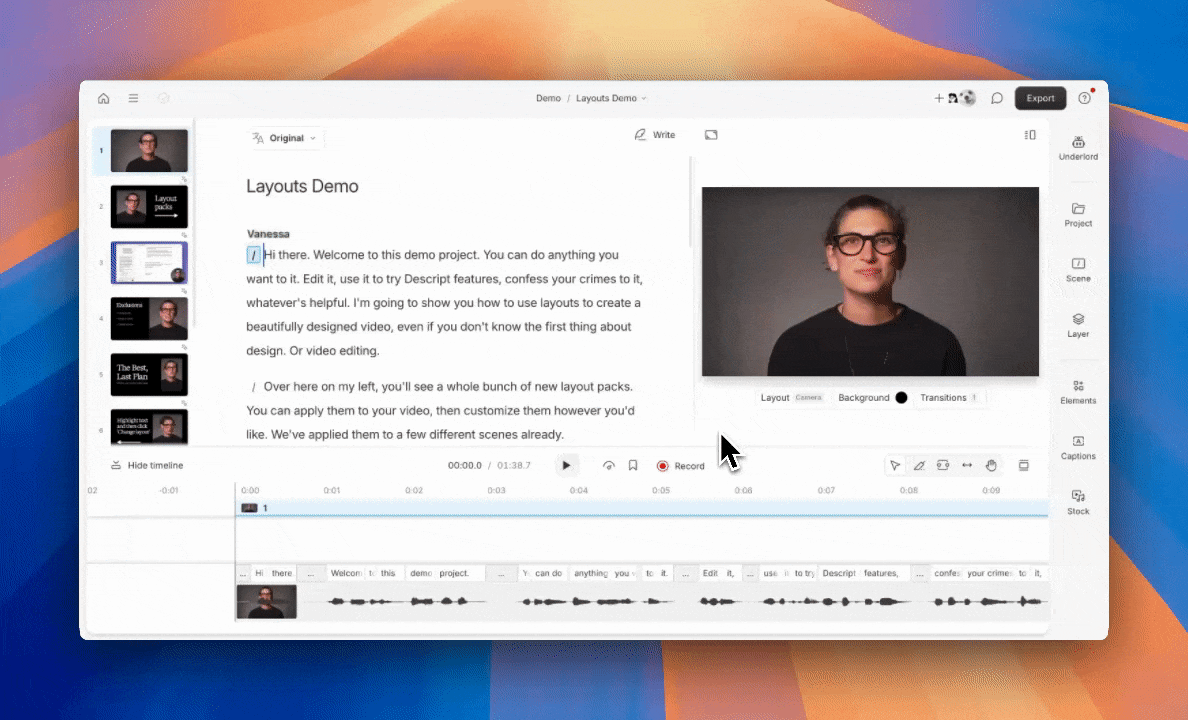Click the sync status icon in the top bar
Image resolution: width=1188 pixels, height=720 pixels.
point(163,99)
